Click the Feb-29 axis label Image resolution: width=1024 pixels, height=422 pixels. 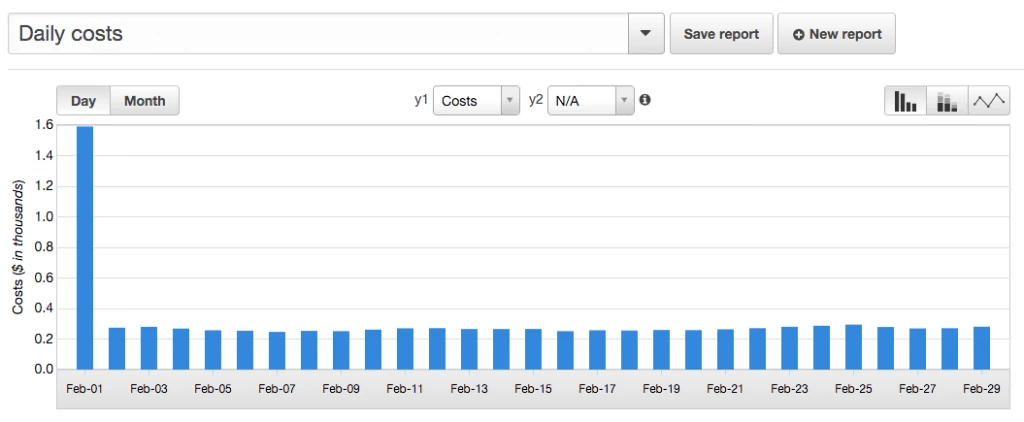pyautogui.click(x=981, y=389)
